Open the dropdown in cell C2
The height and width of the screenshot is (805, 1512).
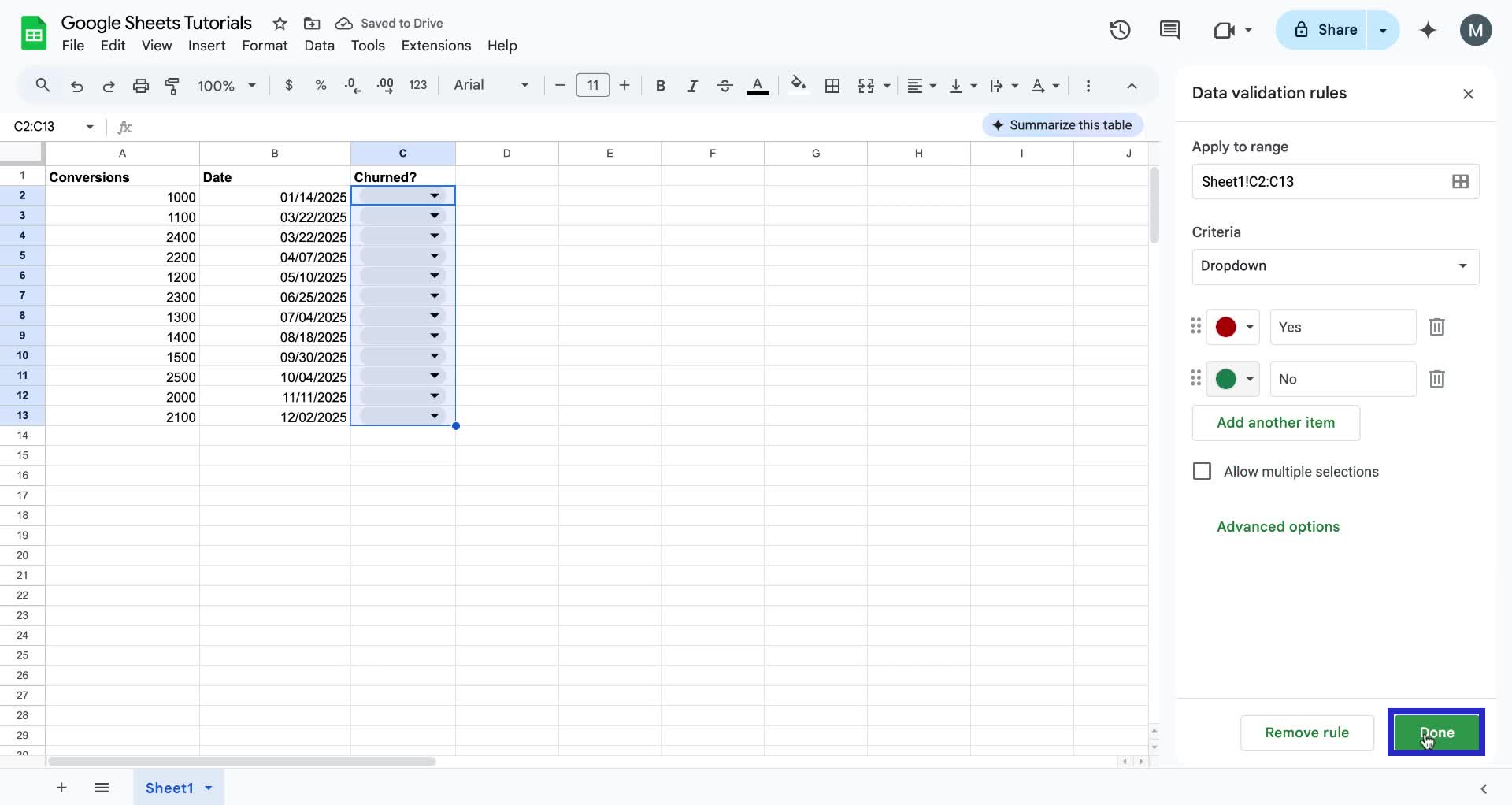pyautogui.click(x=432, y=196)
